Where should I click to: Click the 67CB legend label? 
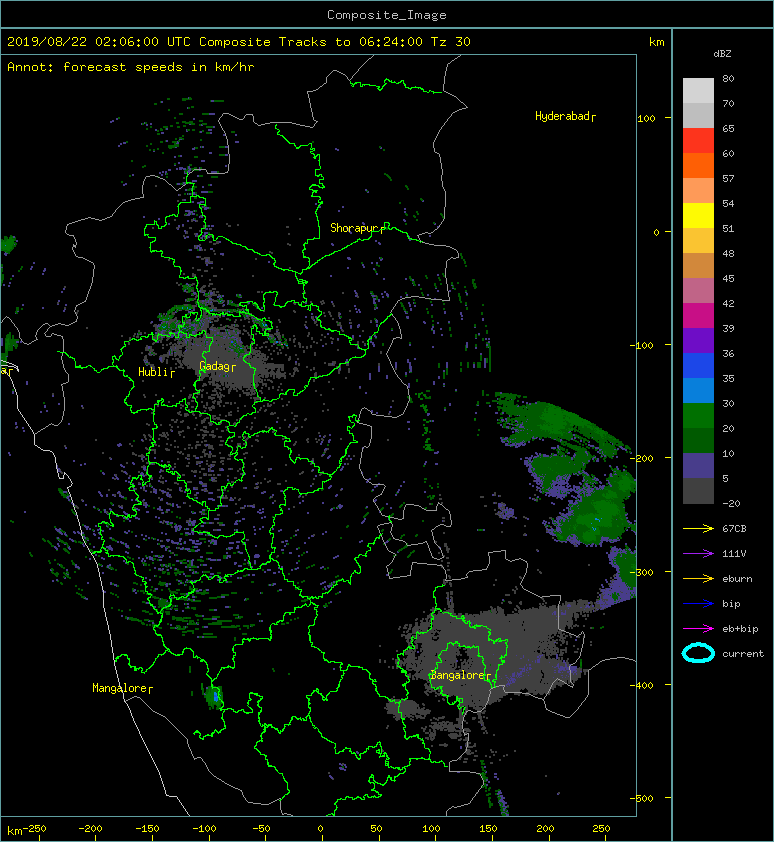(734, 529)
